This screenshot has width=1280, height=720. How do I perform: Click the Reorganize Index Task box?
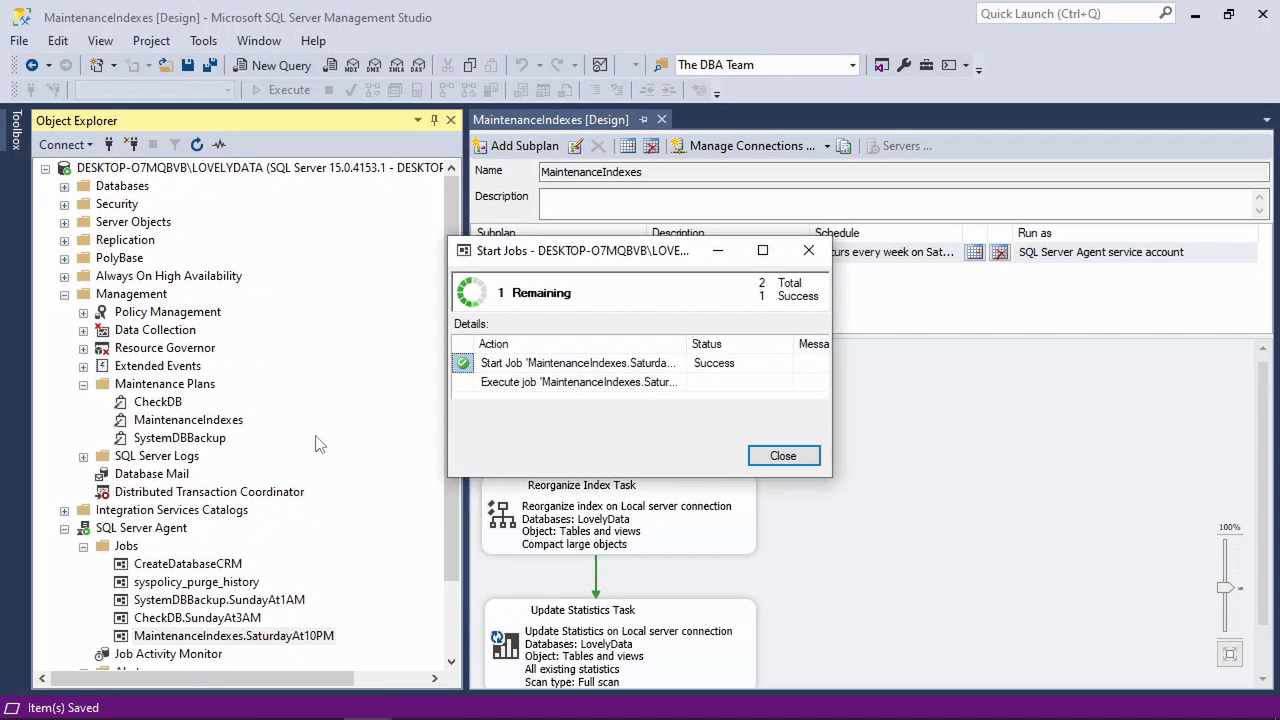click(x=618, y=515)
